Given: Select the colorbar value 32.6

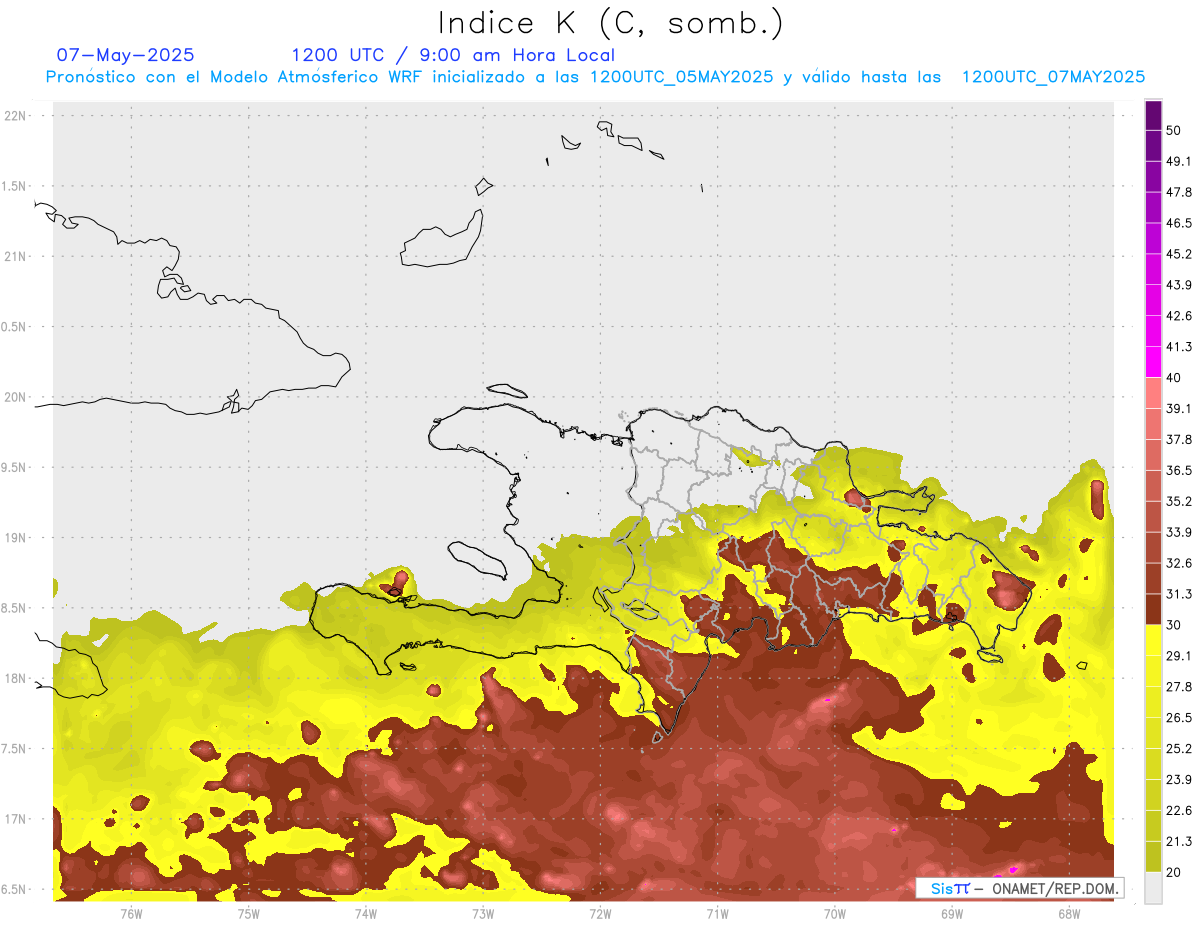Looking at the screenshot, I should pyautogui.click(x=1179, y=563).
